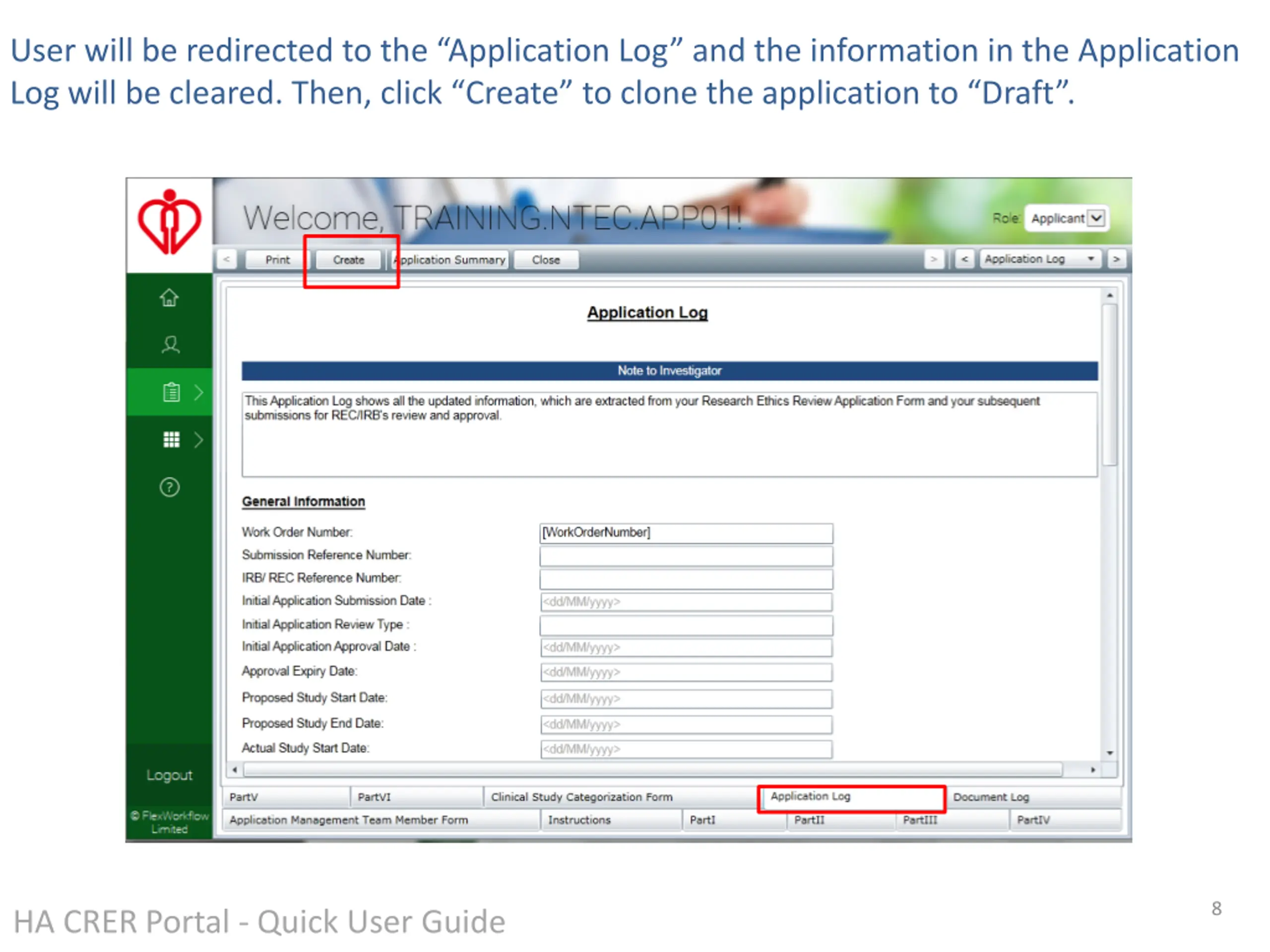Open the Role Applicant dropdown
Viewport: 1270px width, 952px height.
1067,218
